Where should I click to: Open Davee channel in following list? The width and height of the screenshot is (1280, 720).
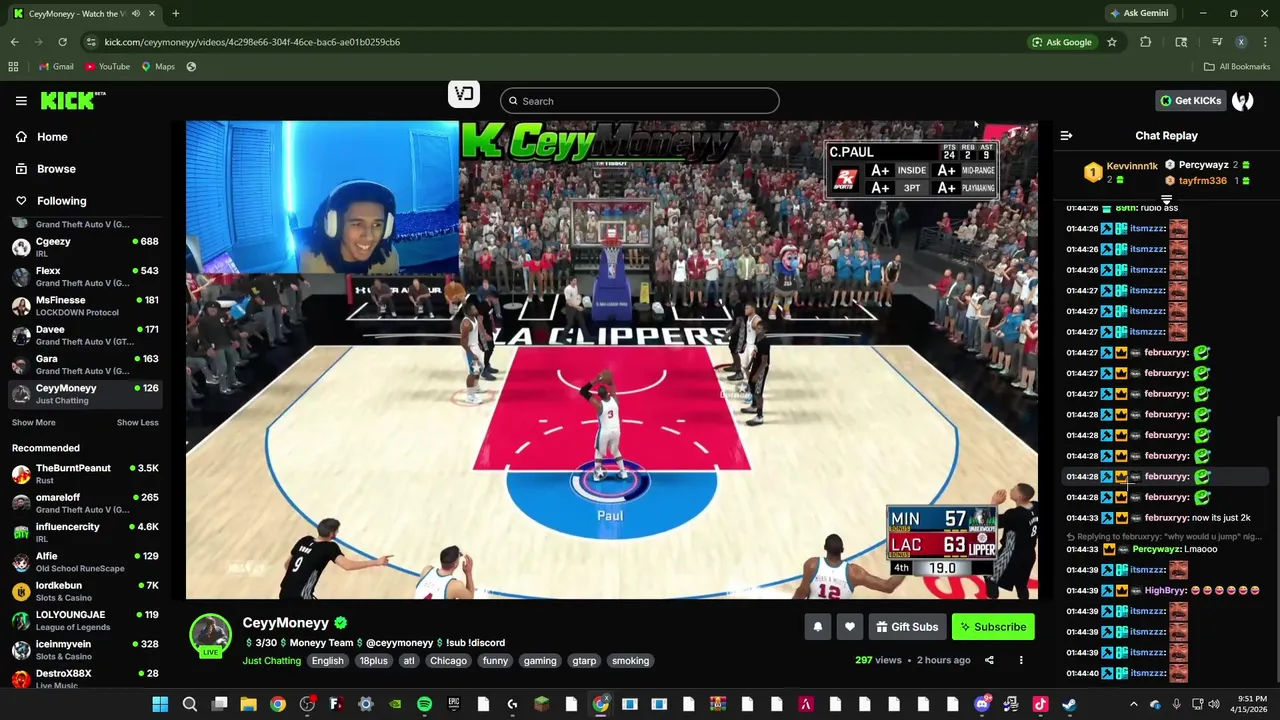85,335
